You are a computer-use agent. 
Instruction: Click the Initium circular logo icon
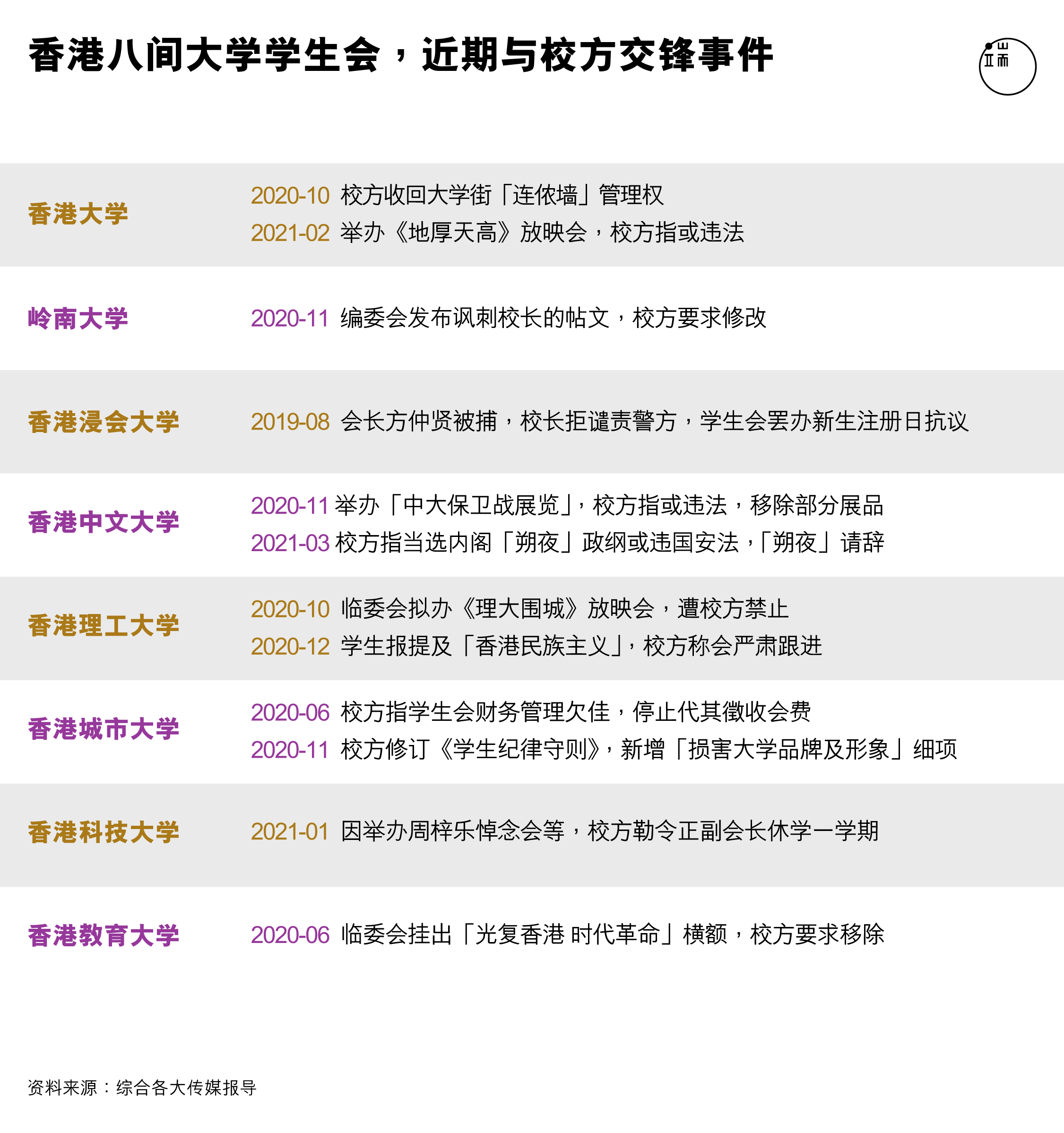coord(1007,67)
